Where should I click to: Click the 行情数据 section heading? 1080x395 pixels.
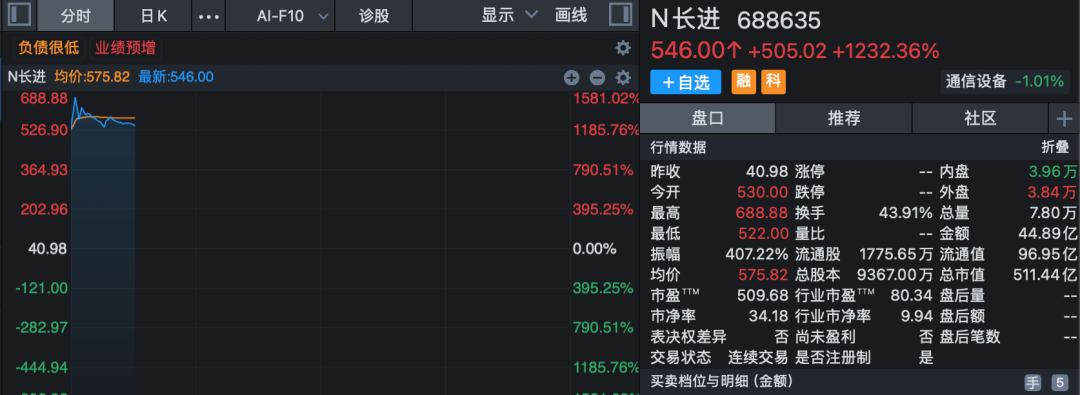[678, 147]
